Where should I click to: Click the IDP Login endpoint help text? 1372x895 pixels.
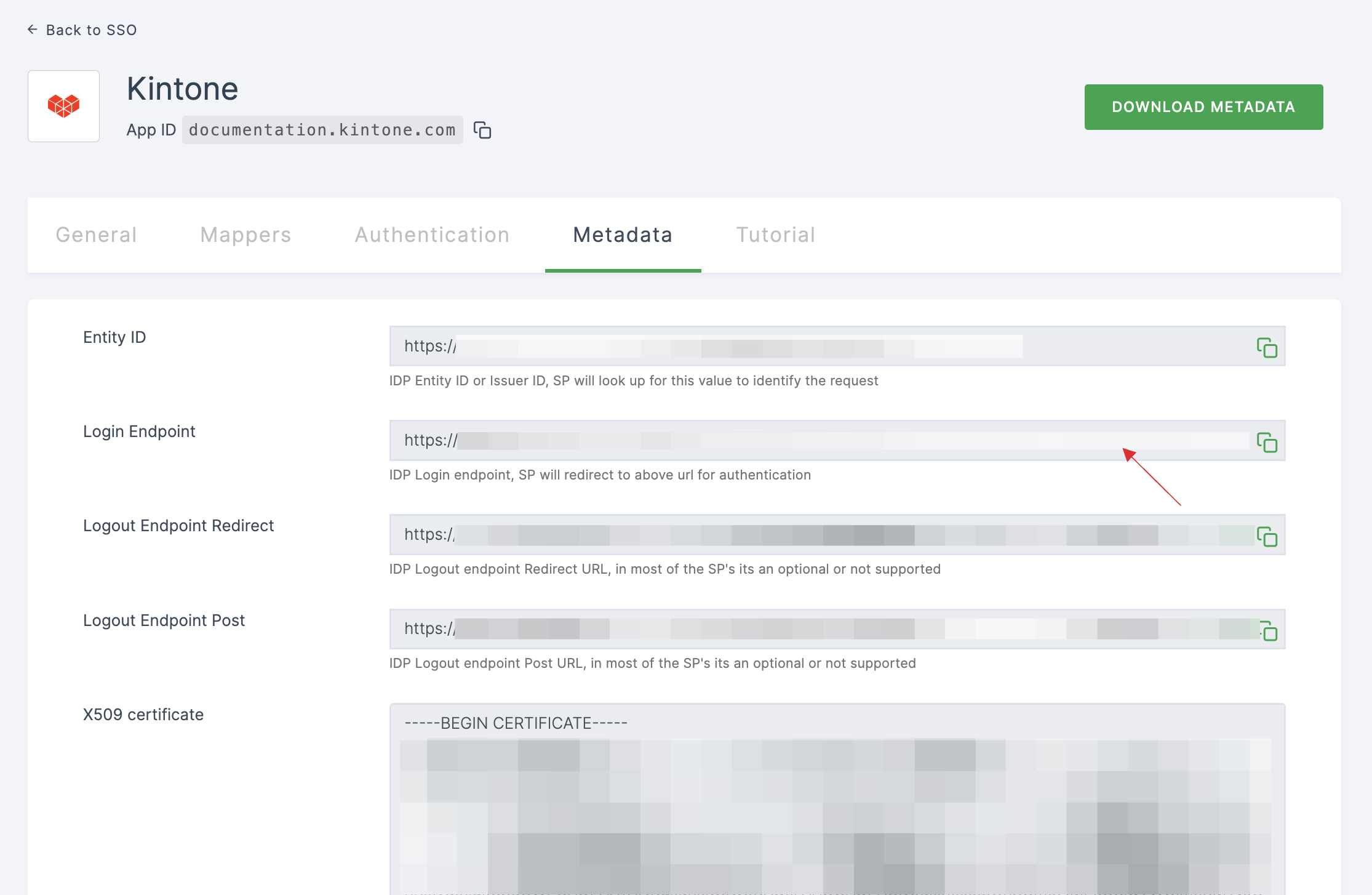(600, 475)
